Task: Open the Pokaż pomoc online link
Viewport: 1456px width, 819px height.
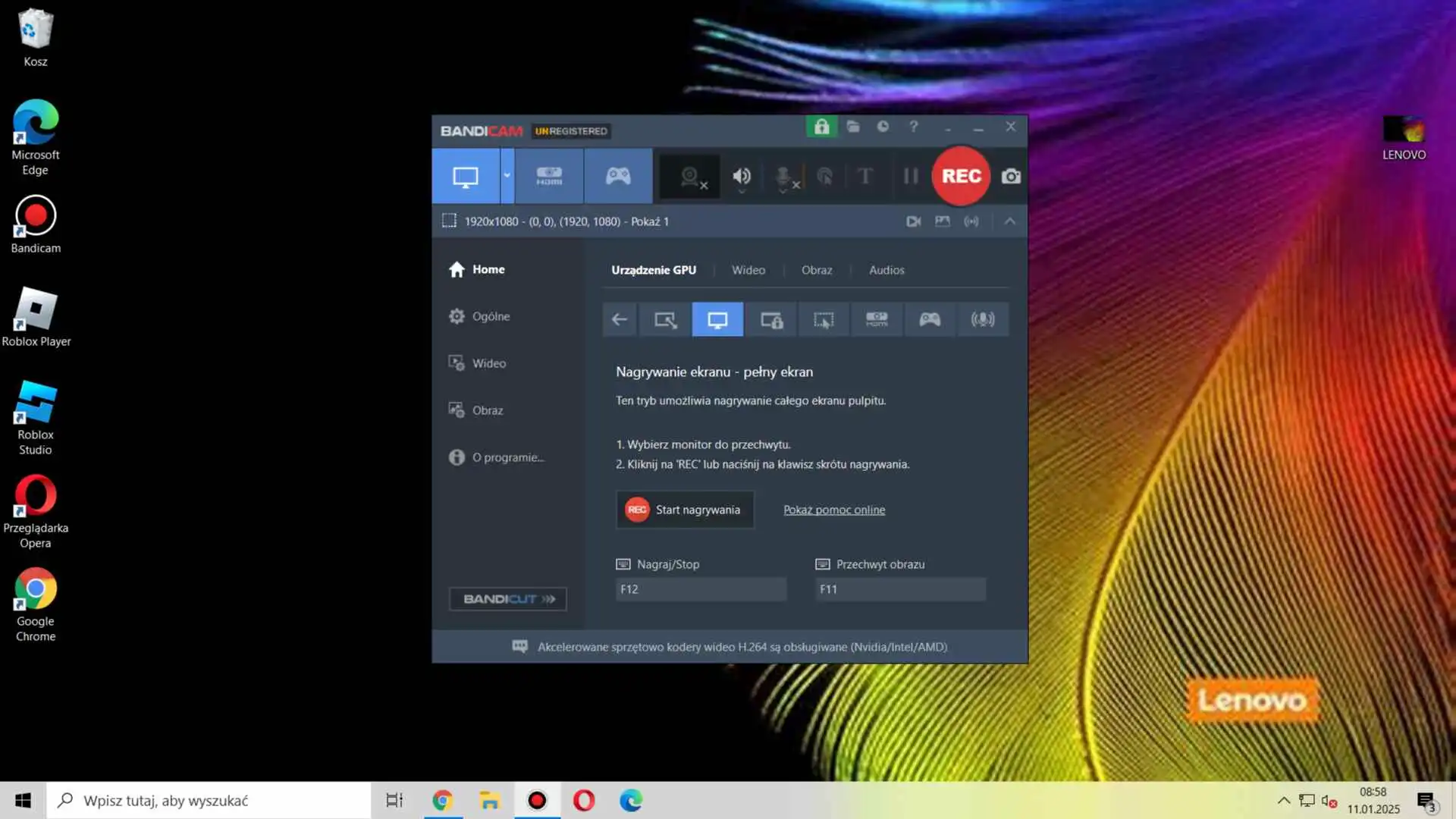Action: tap(833, 510)
